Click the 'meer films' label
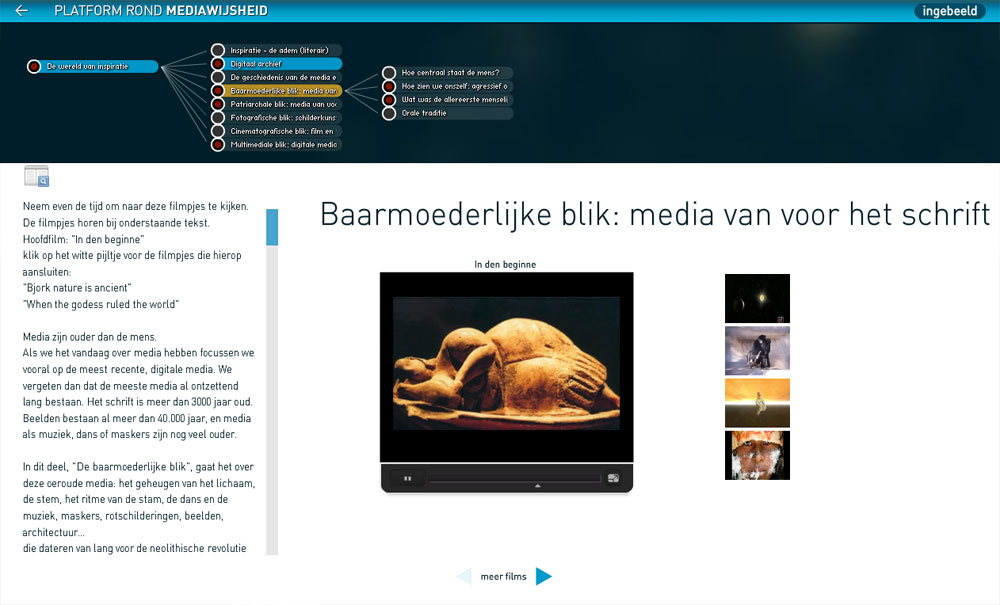This screenshot has width=1000, height=605. 503,576
